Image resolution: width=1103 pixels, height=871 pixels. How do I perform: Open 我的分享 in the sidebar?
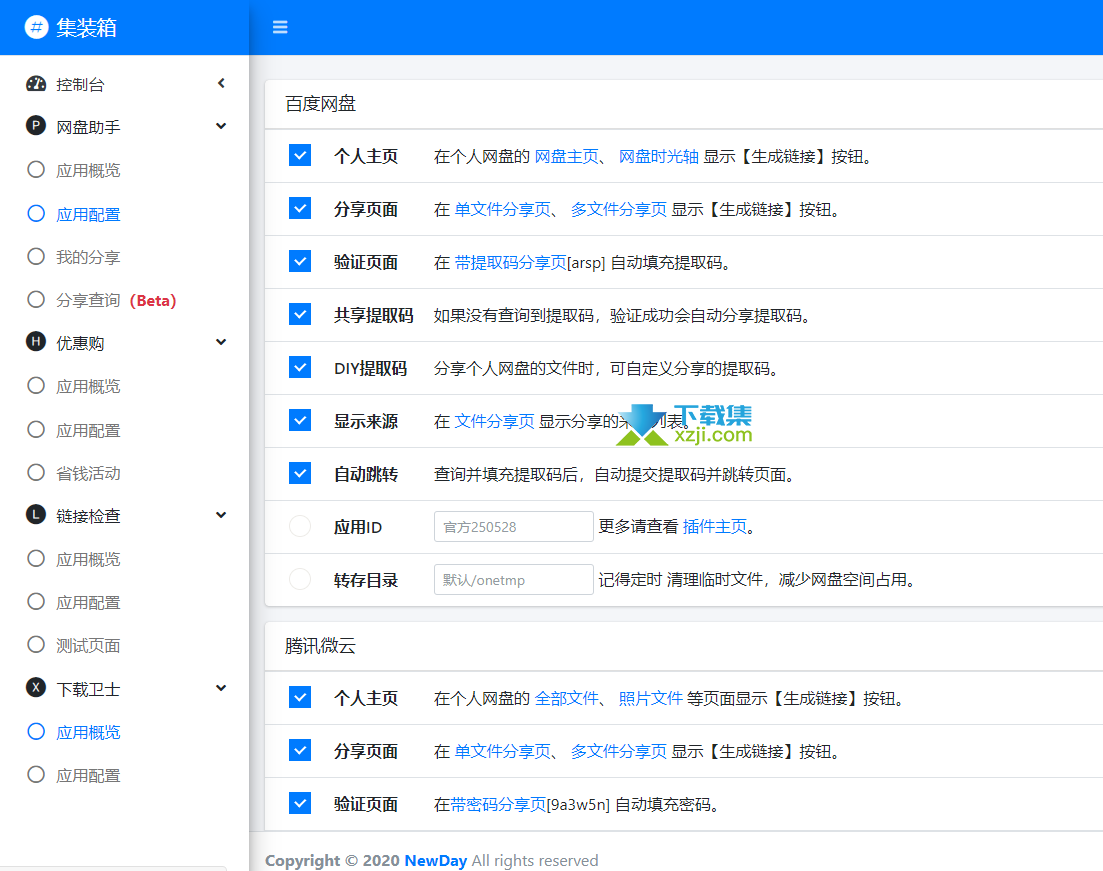coord(88,257)
